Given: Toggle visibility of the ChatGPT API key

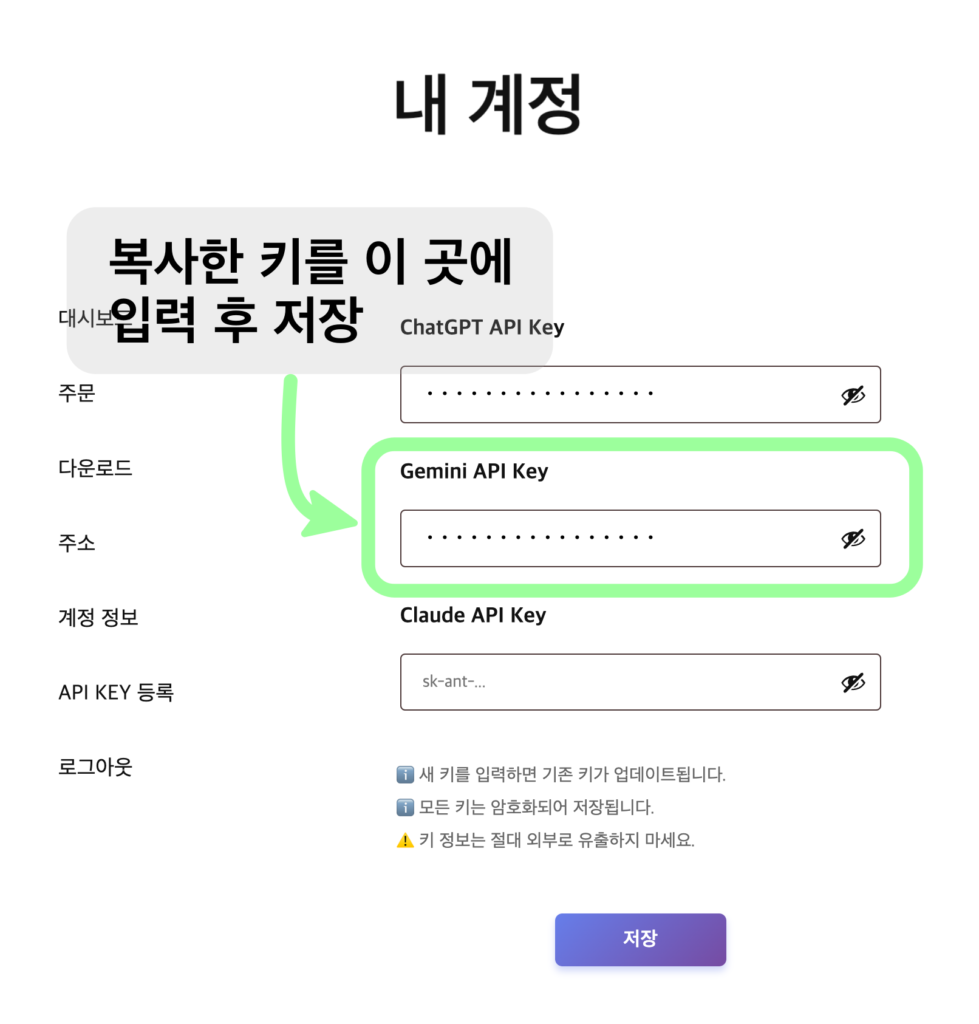Looking at the screenshot, I should point(852,395).
